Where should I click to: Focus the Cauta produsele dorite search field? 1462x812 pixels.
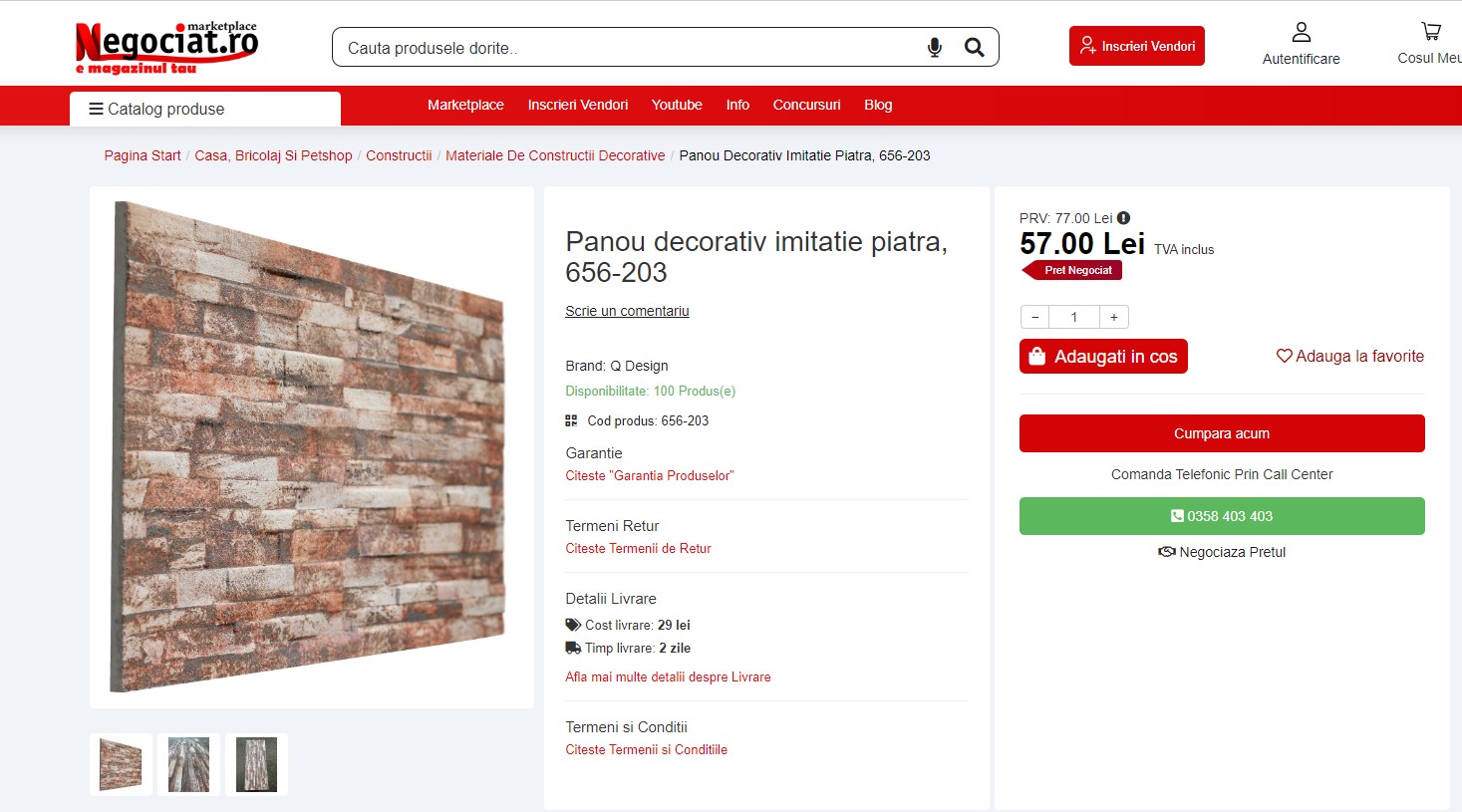(628, 48)
